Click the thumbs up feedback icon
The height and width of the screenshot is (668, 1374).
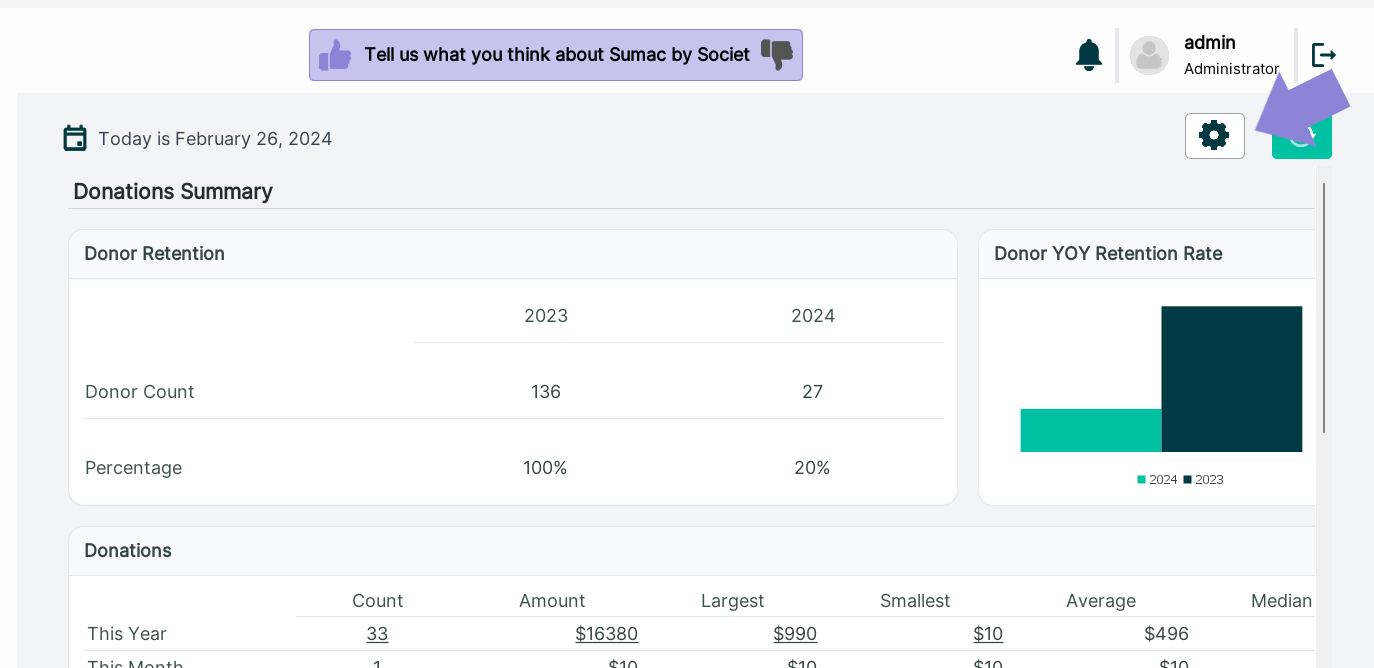tap(335, 55)
